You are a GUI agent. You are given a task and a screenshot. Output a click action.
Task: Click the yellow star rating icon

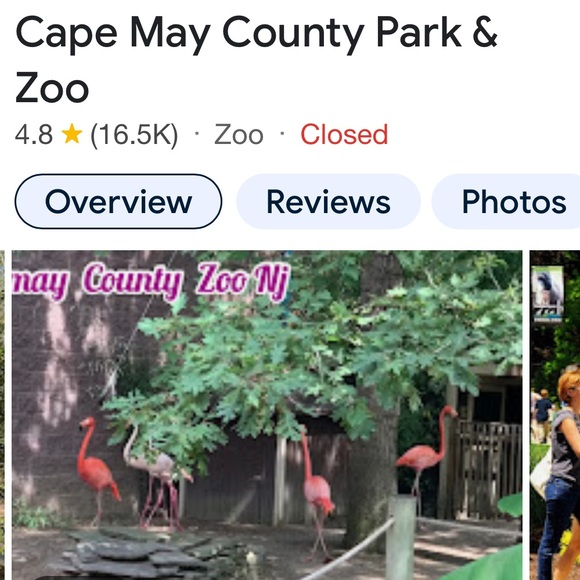(71, 134)
